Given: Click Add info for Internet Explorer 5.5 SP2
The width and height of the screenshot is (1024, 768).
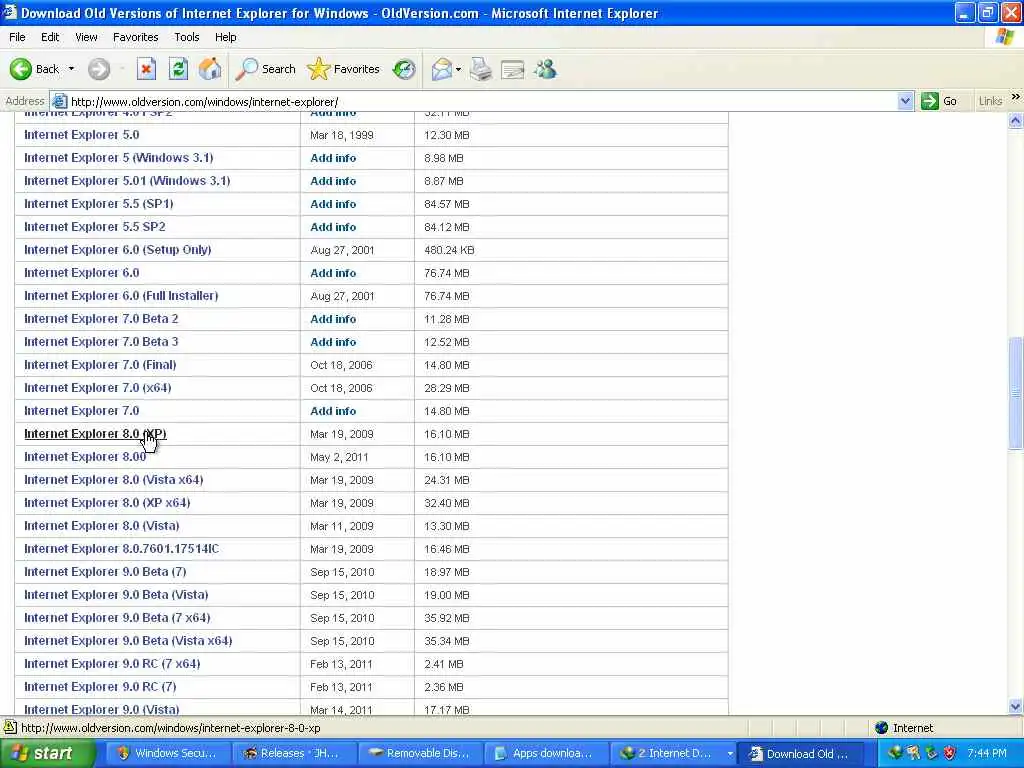Looking at the screenshot, I should click(x=333, y=227).
